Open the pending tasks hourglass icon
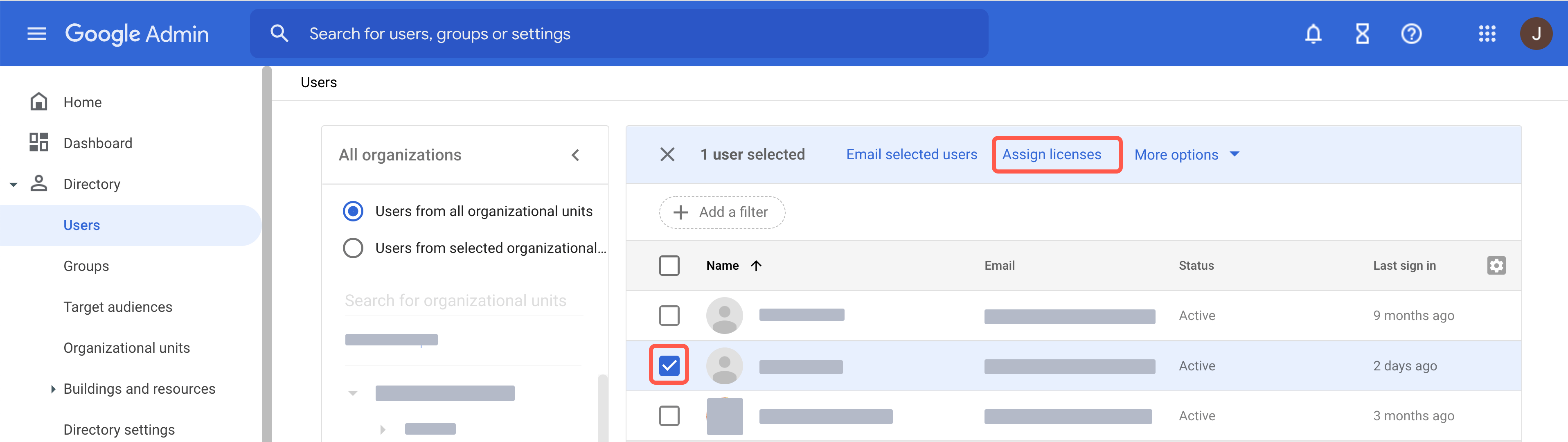The image size is (1568, 442). pyautogui.click(x=1362, y=34)
